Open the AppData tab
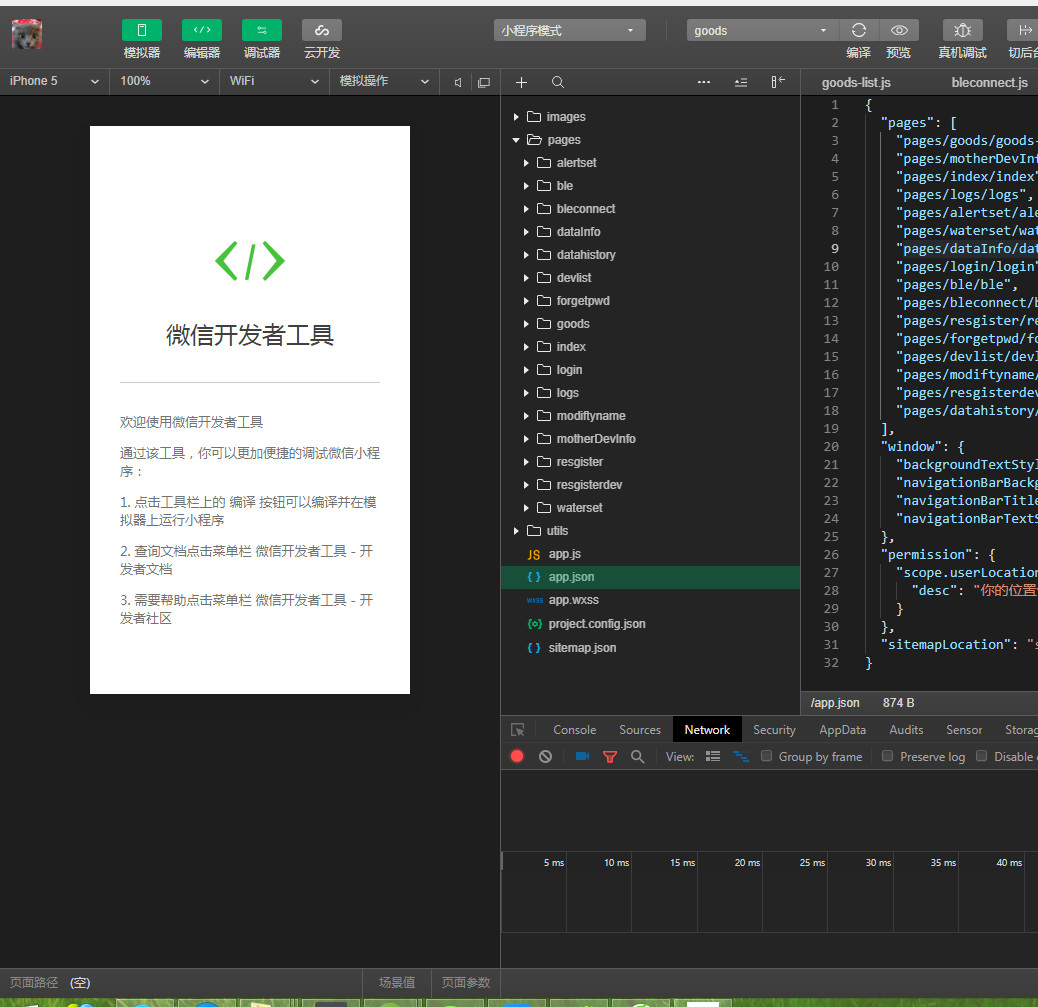The image size is (1038, 1007). [842, 730]
